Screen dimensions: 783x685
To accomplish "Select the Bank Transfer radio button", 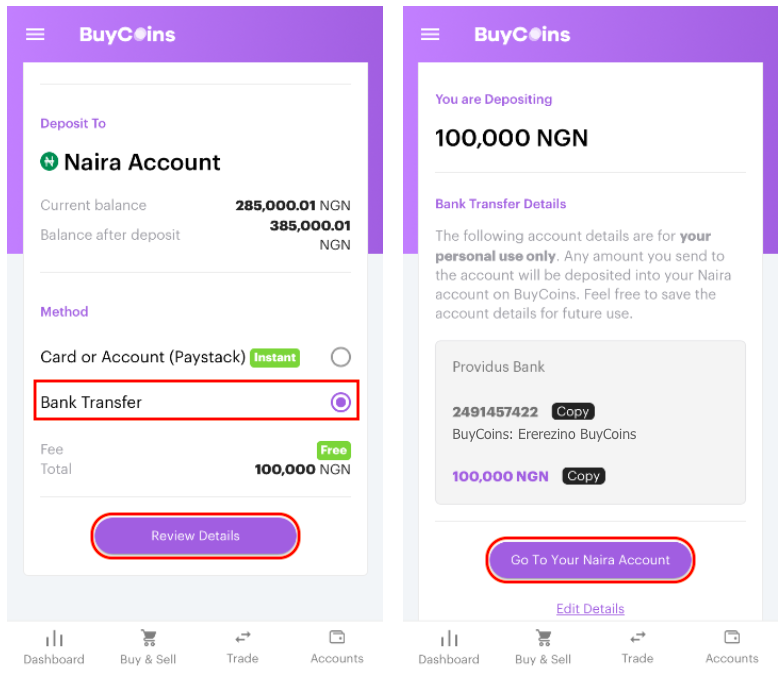I will [x=341, y=402].
